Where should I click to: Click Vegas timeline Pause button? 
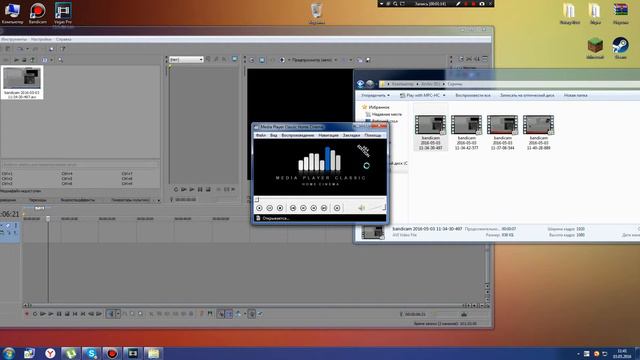point(59,314)
